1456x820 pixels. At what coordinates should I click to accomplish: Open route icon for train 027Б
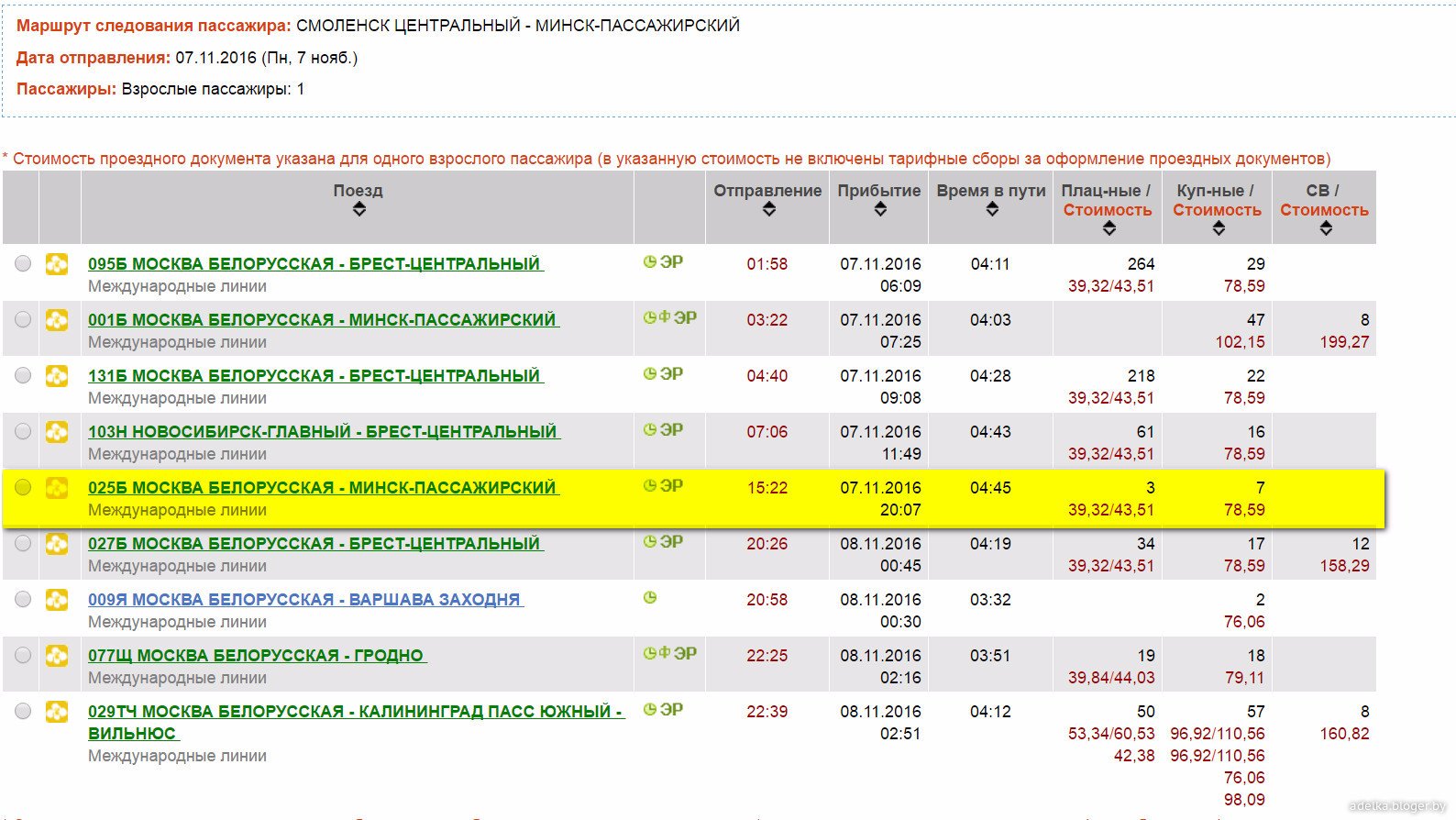[x=57, y=544]
